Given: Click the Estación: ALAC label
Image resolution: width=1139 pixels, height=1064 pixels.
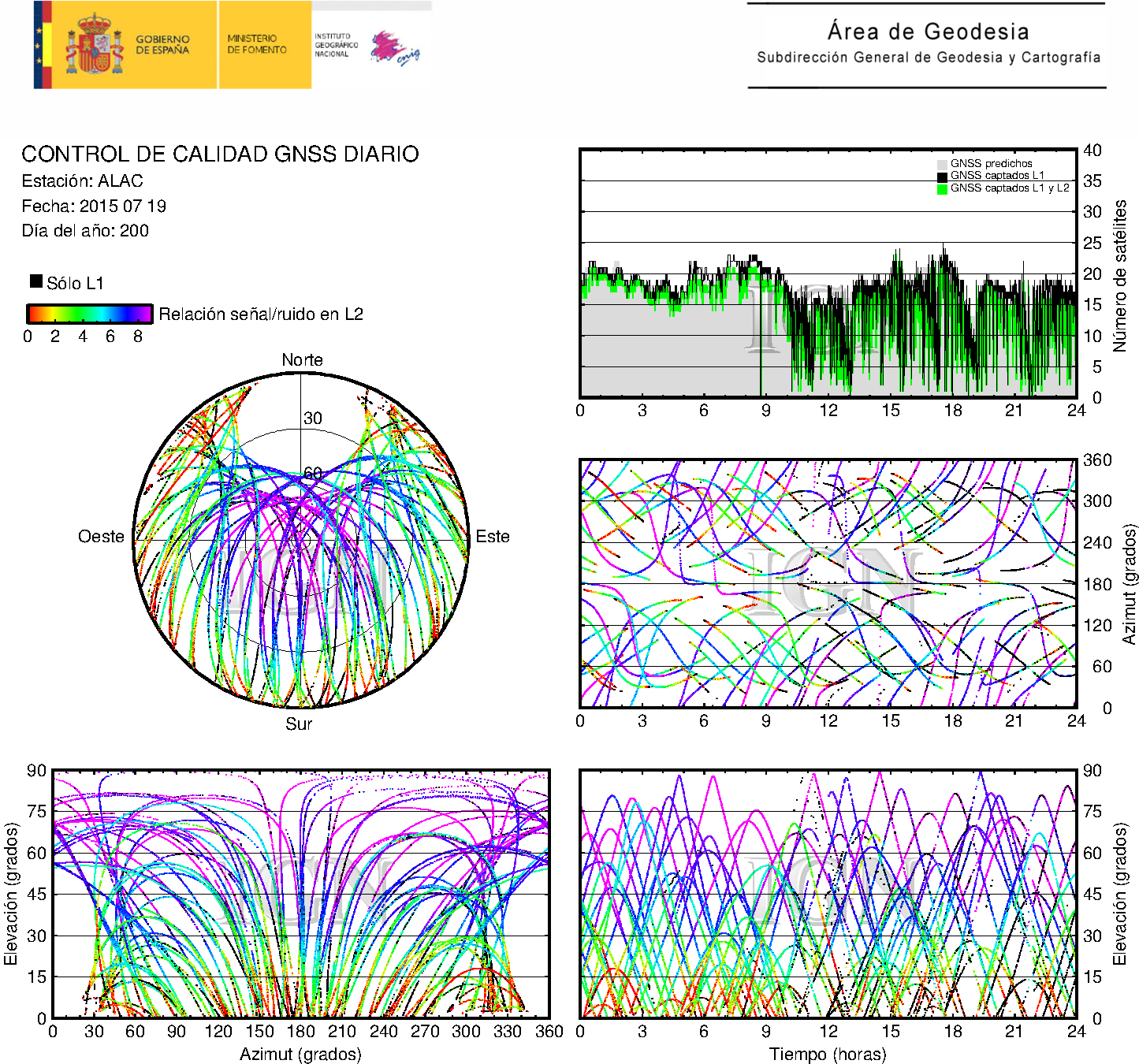Looking at the screenshot, I should 82,181.
